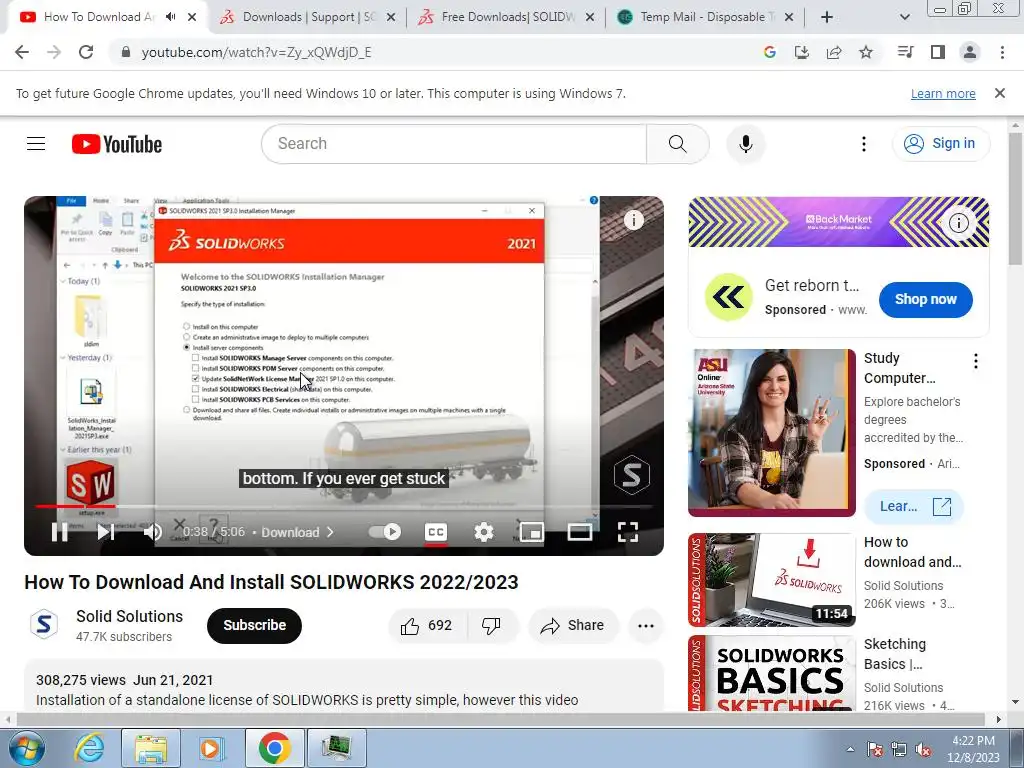Open Solid Solutions channel avatar
Screen dimensions: 1024x768
[x=44, y=624]
